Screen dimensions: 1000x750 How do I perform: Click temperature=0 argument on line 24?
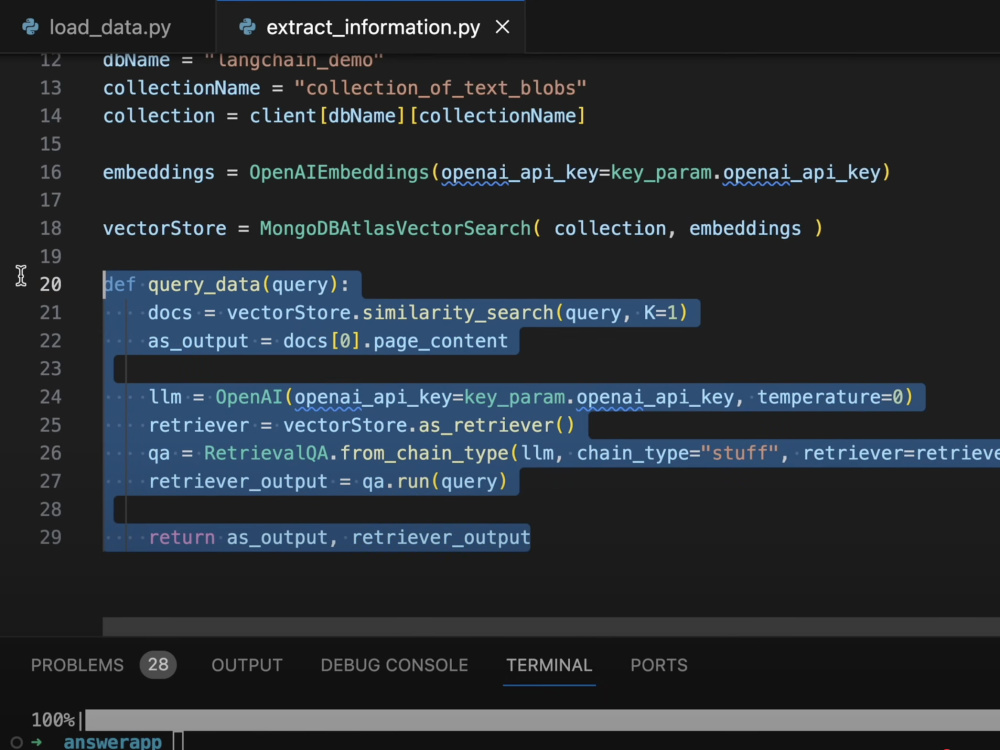coord(830,397)
